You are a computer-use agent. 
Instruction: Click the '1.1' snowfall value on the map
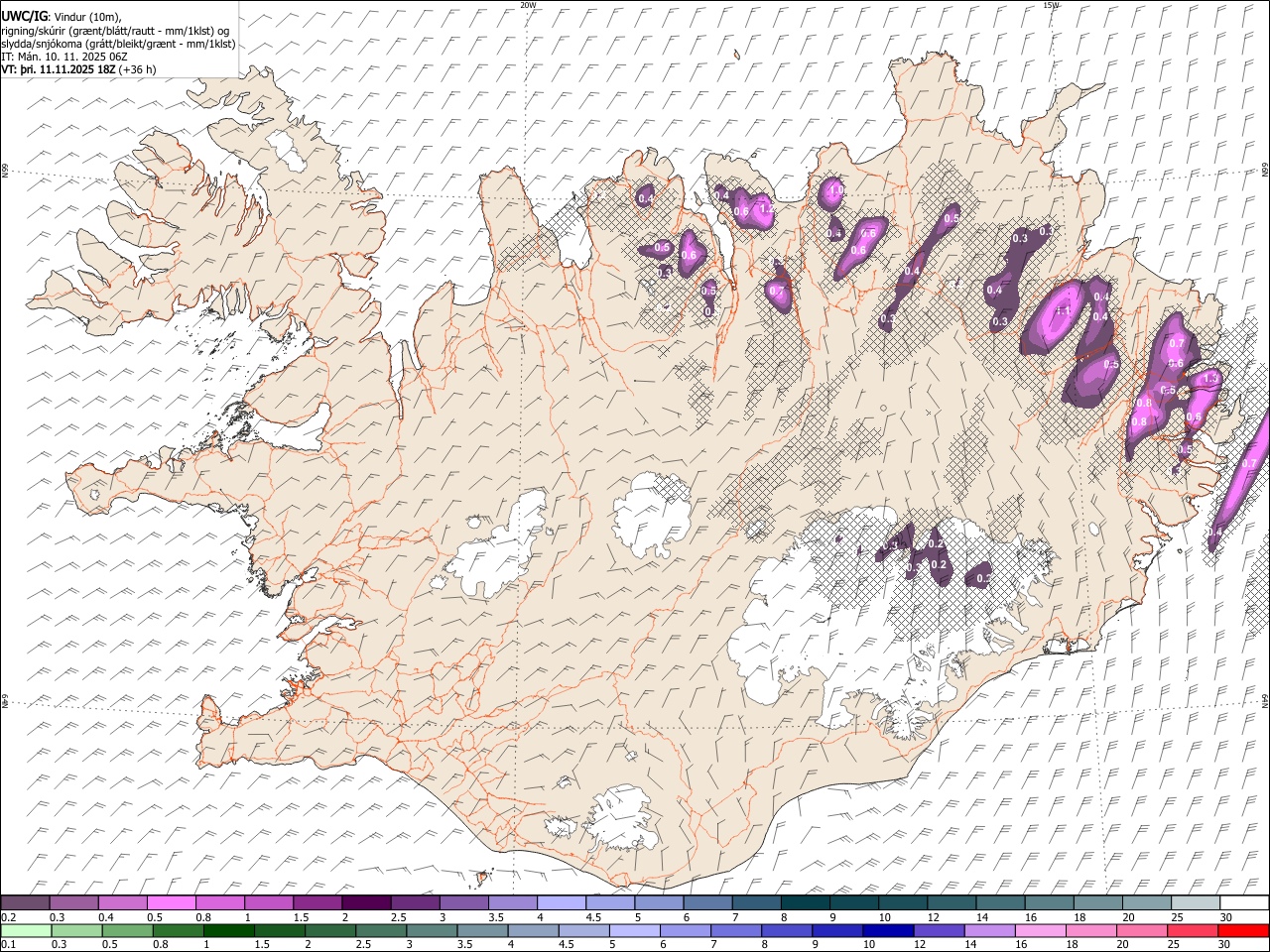tap(1064, 310)
